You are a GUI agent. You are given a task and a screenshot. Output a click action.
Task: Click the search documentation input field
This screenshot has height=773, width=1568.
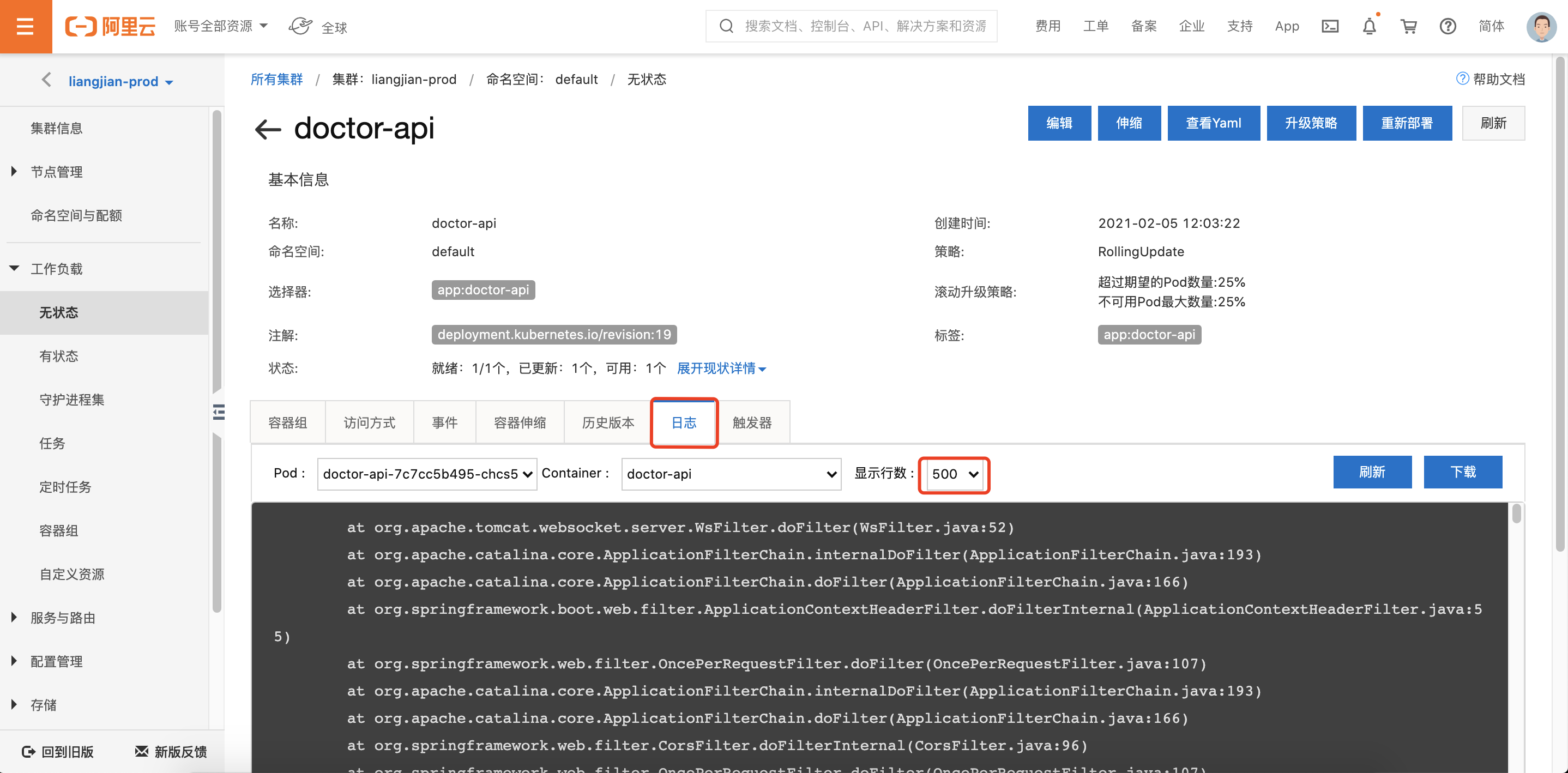pos(864,26)
